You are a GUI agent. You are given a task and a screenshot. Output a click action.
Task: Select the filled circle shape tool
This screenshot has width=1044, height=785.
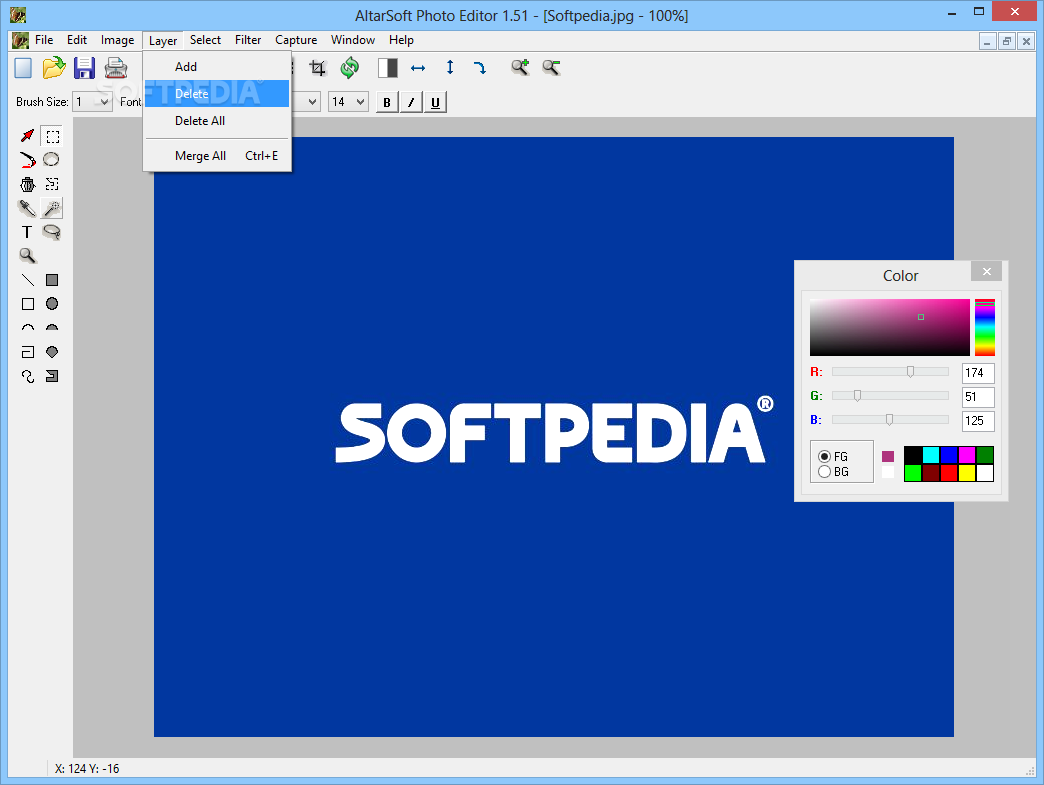point(52,304)
